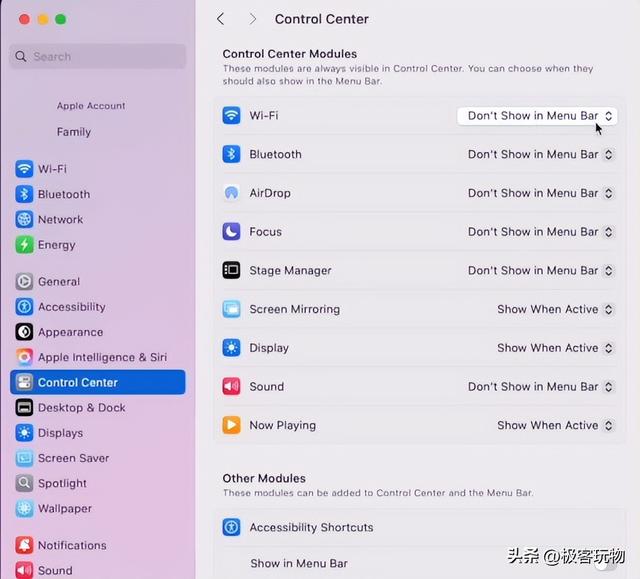Change Screen Mirroring's Show When Active dropdown
The height and width of the screenshot is (579, 640).
555,309
